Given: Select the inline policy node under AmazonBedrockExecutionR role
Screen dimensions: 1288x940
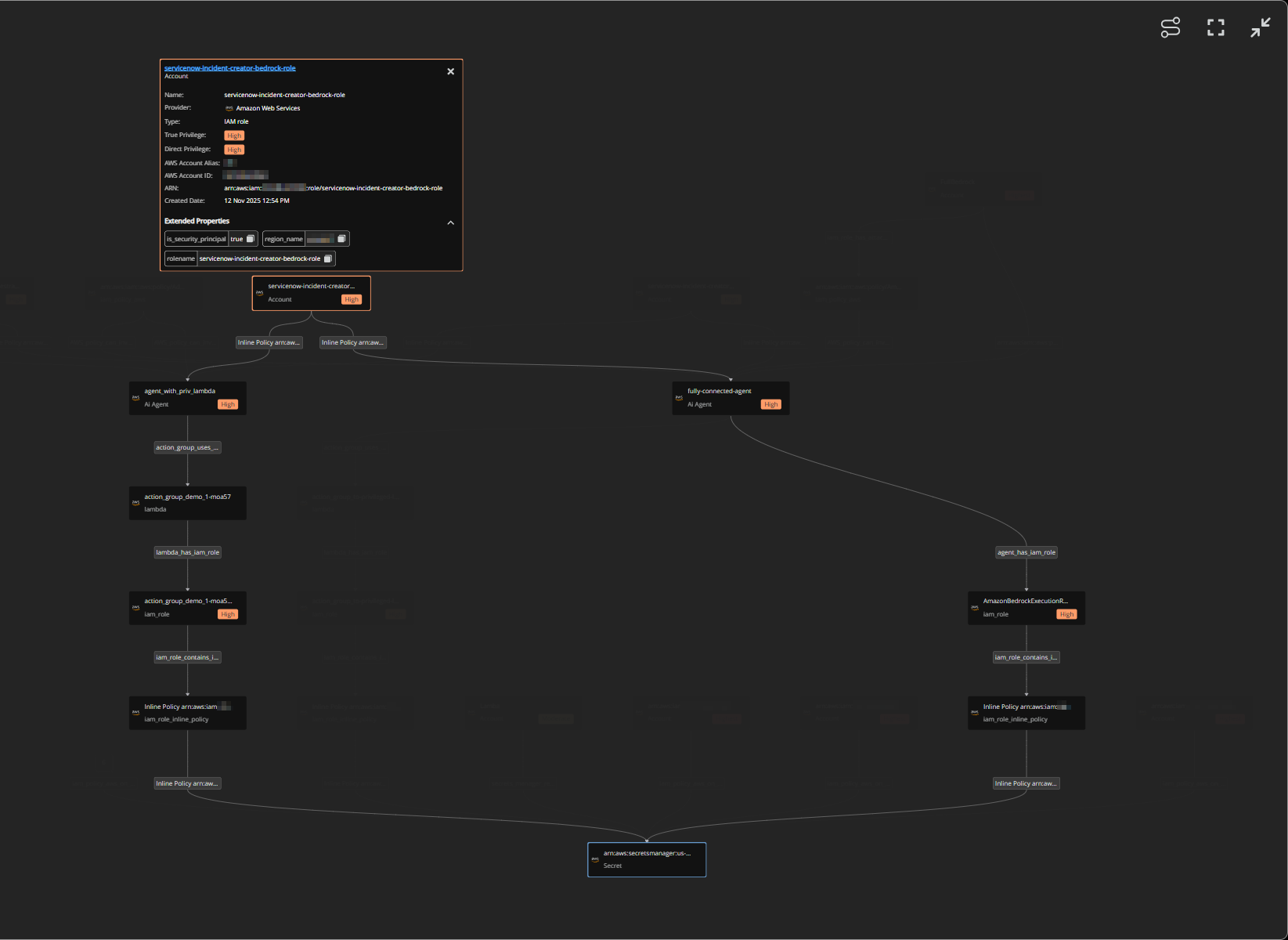Looking at the screenshot, I should tap(1026, 713).
